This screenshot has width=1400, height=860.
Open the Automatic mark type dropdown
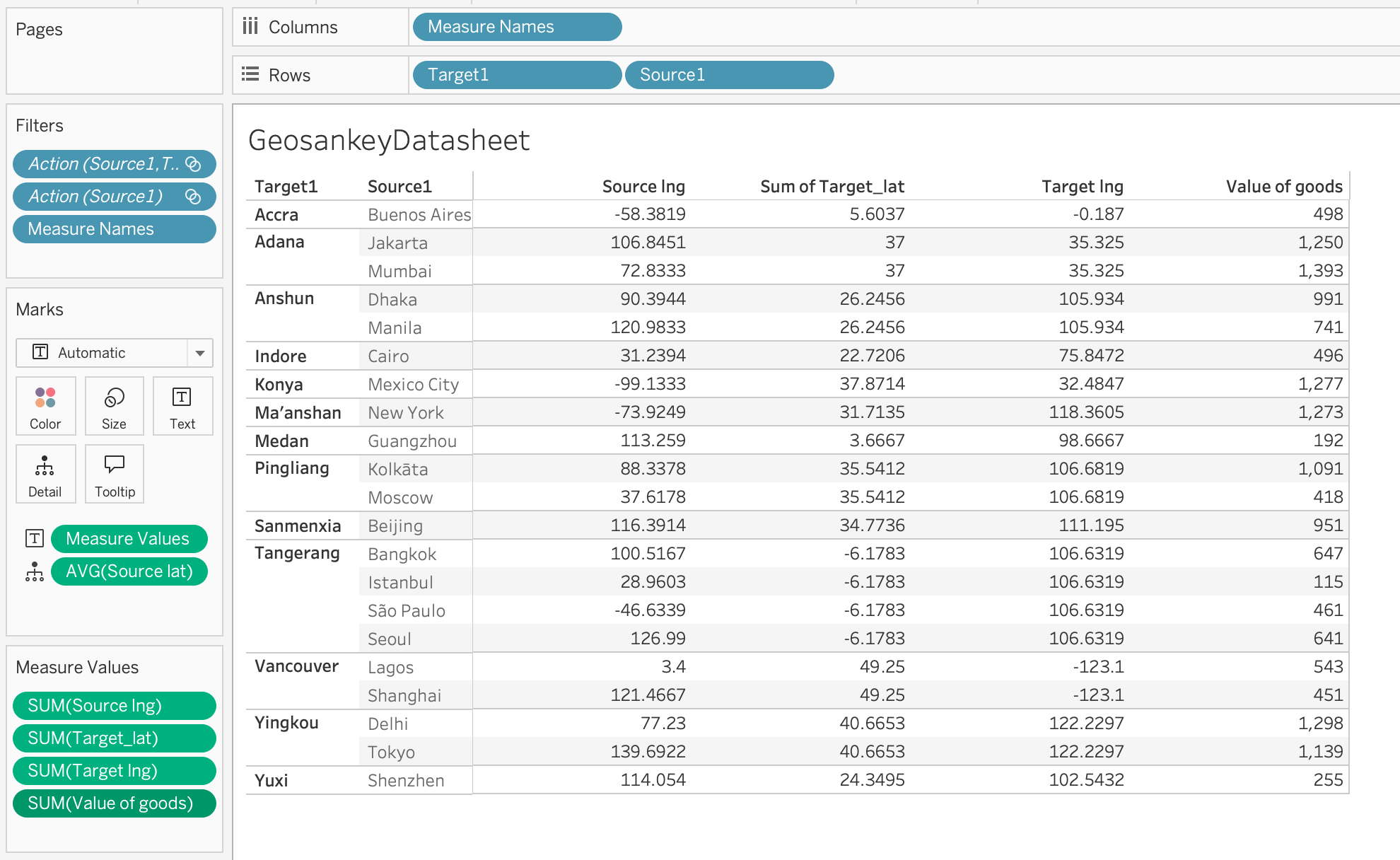[x=200, y=353]
